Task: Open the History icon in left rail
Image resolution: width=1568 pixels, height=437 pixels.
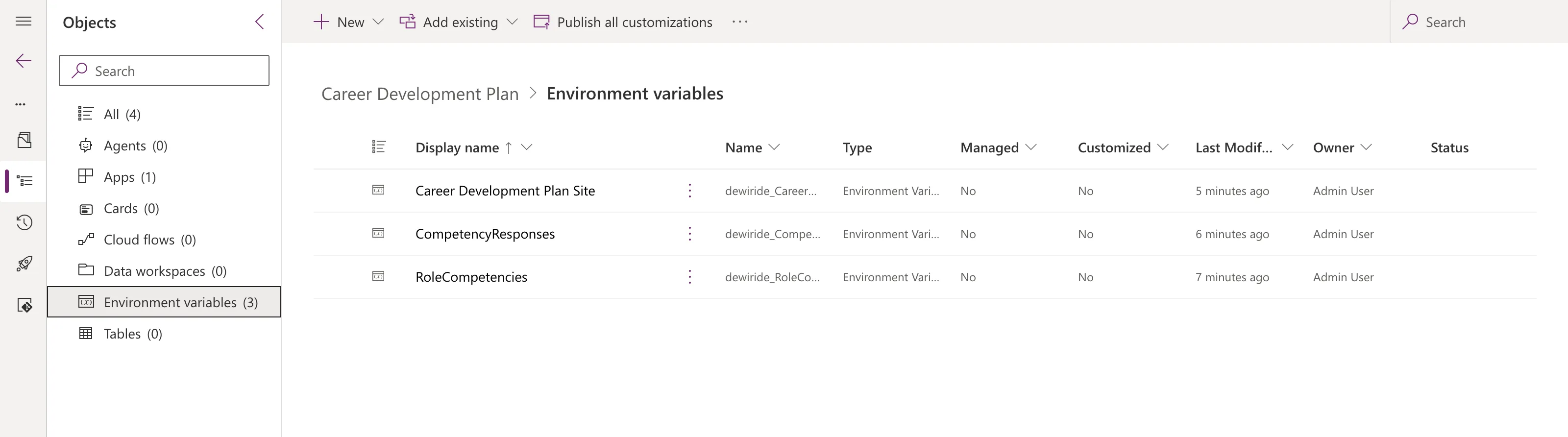Action: point(24,222)
